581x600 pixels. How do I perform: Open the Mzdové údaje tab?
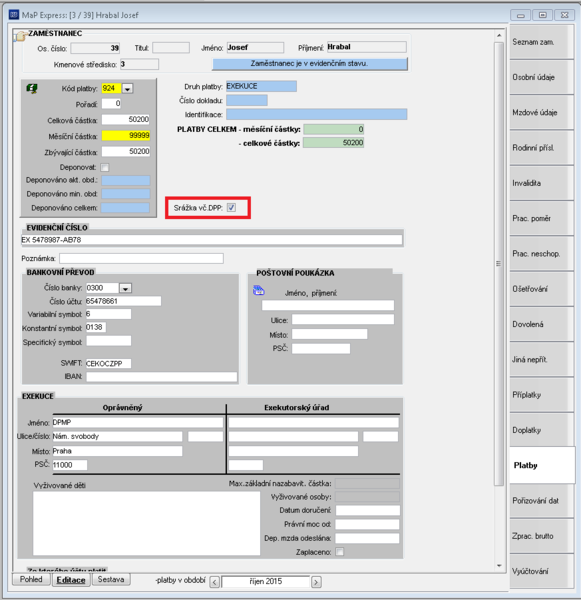click(x=542, y=112)
